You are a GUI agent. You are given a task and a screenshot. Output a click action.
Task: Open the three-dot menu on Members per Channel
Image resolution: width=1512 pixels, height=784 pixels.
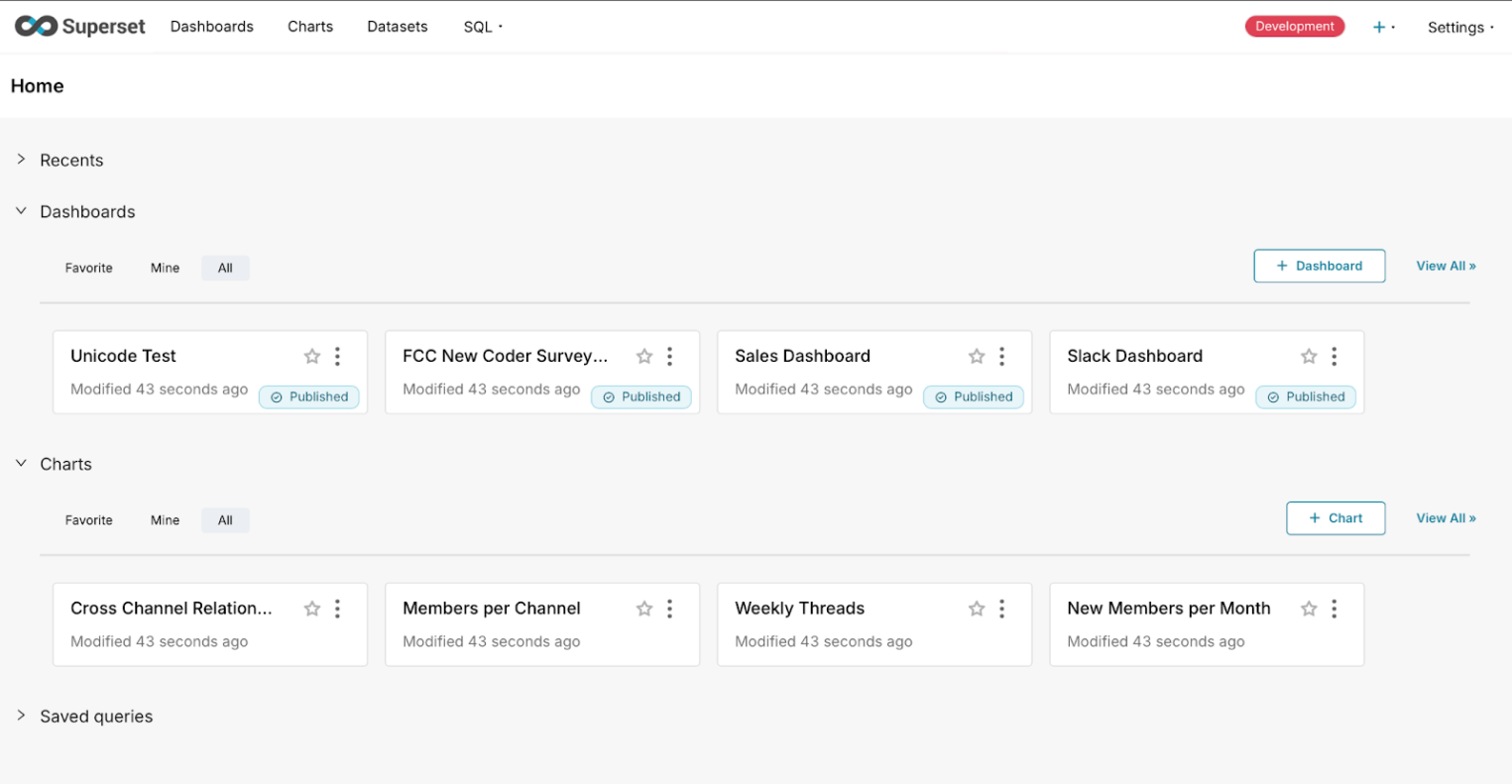pyautogui.click(x=670, y=609)
